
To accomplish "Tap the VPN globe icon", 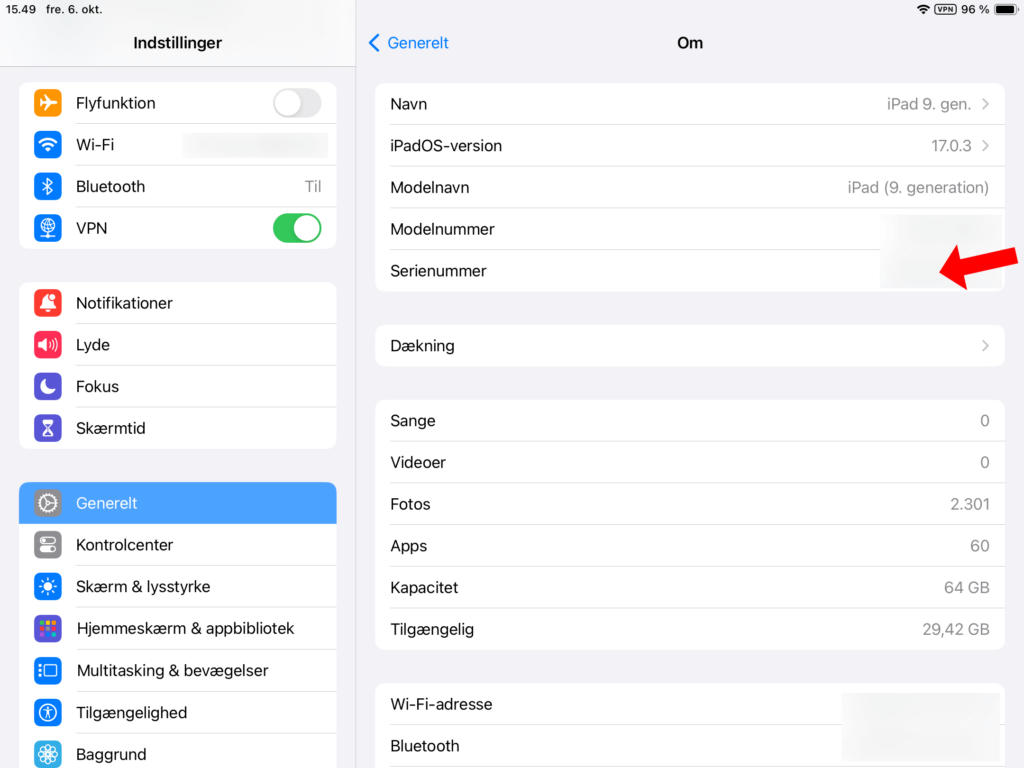I will click(48, 229).
